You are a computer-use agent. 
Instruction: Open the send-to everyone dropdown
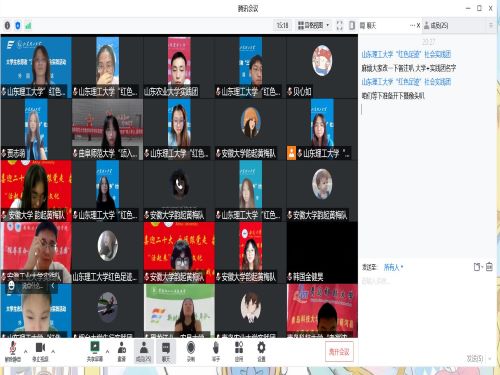[394, 267]
